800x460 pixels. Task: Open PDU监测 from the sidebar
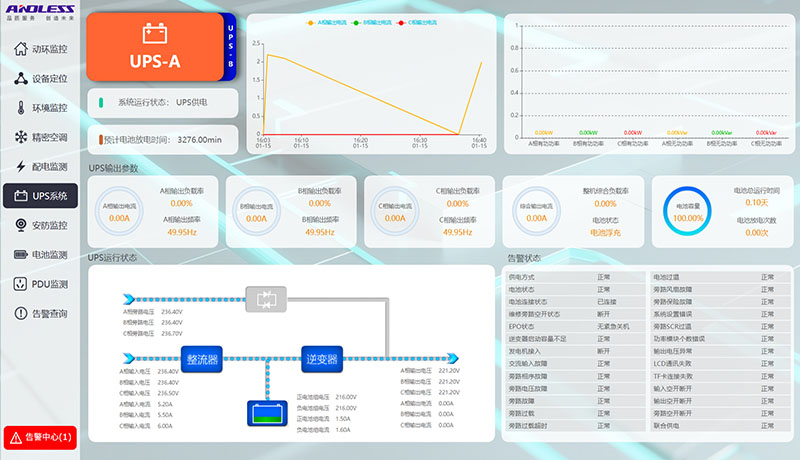[x=39, y=284]
